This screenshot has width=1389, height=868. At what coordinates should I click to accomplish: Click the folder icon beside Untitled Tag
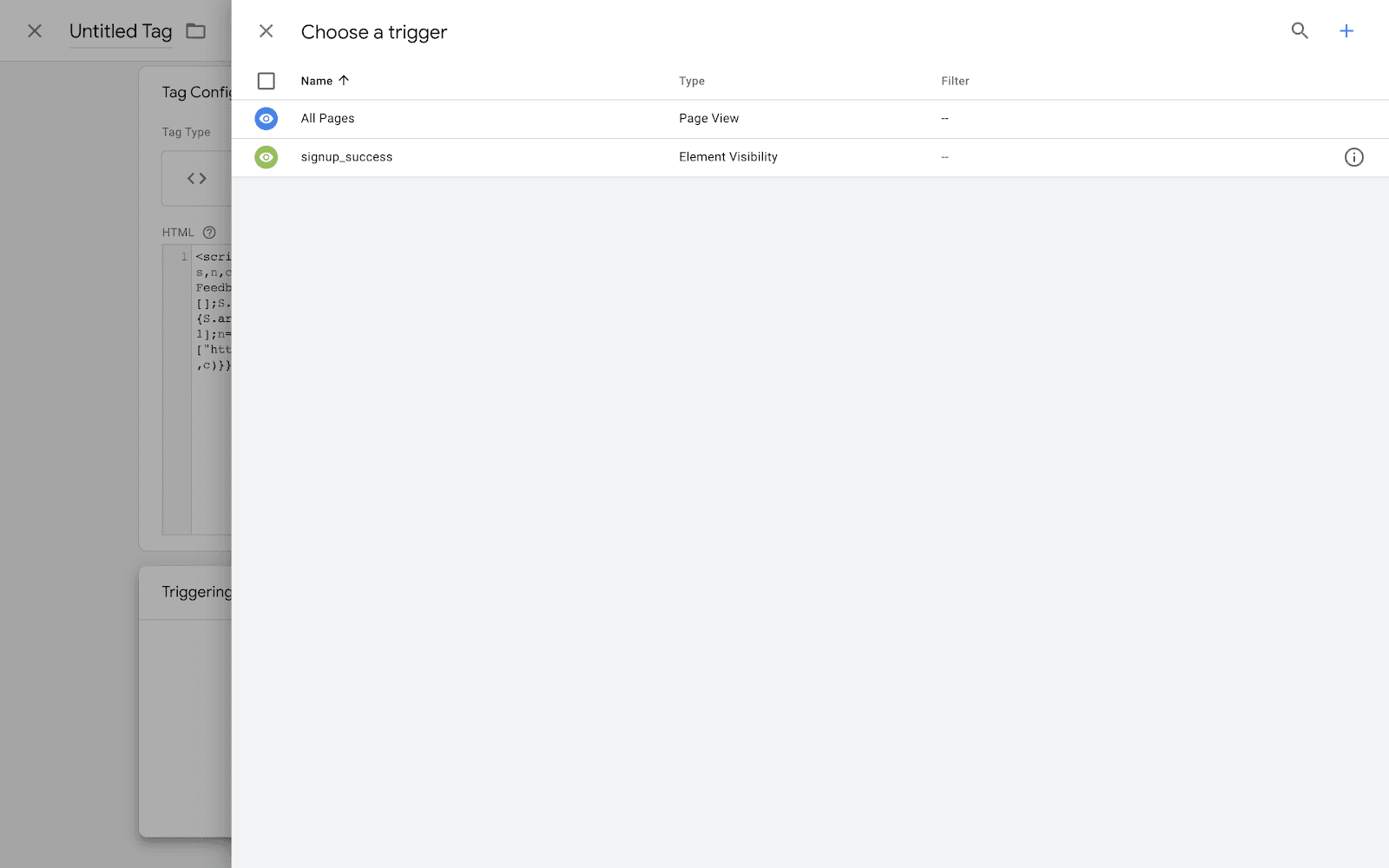point(196,31)
